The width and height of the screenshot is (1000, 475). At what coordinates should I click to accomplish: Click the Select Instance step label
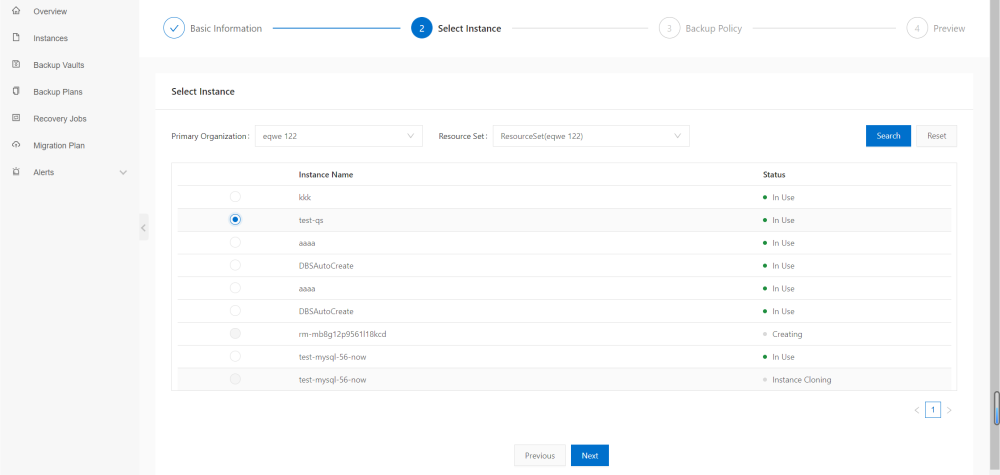click(x=469, y=29)
